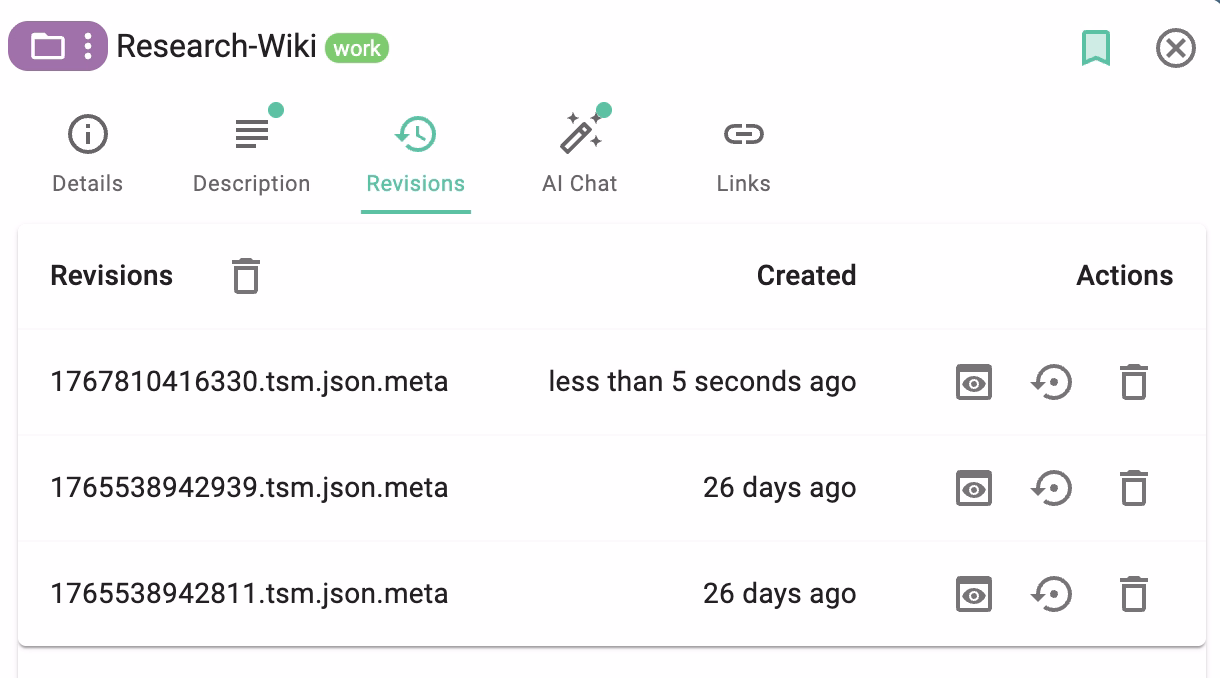Restore revision 1765538942811.tsm.json.meta
Image resolution: width=1220 pixels, height=678 pixels.
click(x=1051, y=594)
